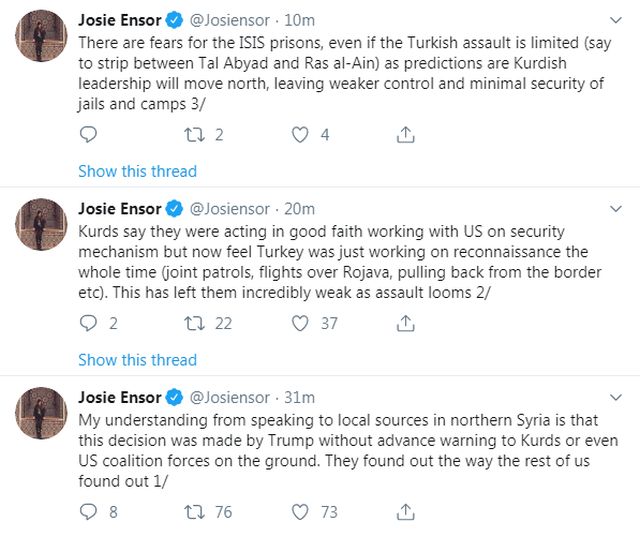Show this thread under the 20m tweet
The width and height of the screenshot is (640, 537).
(x=137, y=360)
